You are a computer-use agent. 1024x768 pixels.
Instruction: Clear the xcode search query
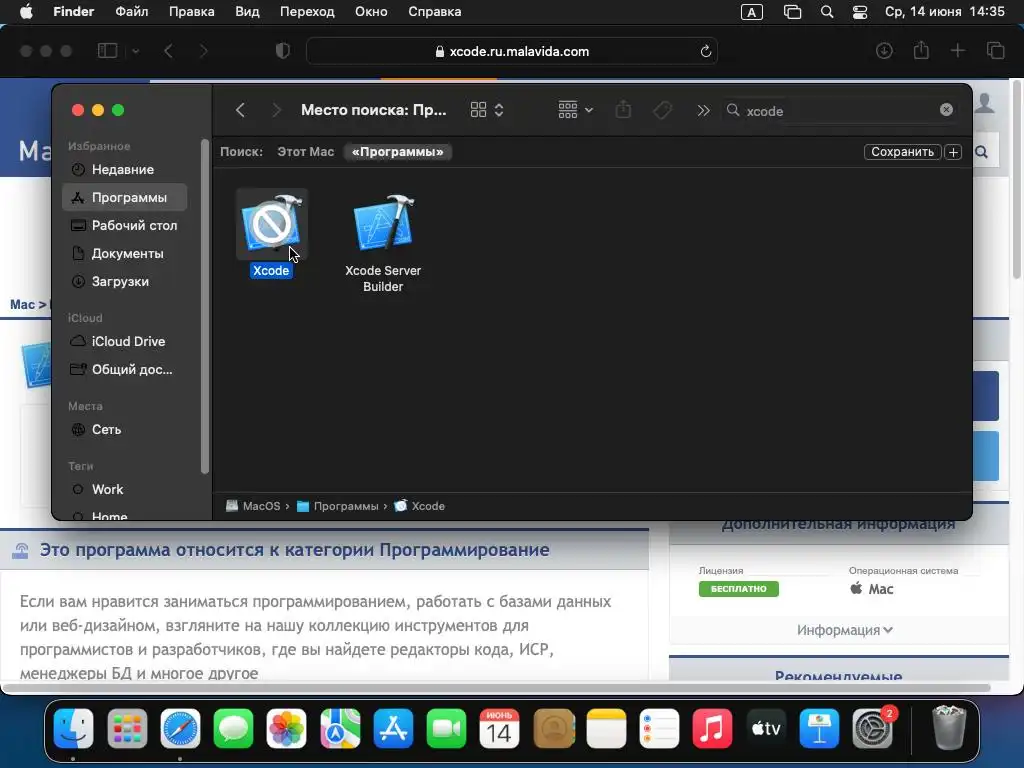[x=946, y=110]
